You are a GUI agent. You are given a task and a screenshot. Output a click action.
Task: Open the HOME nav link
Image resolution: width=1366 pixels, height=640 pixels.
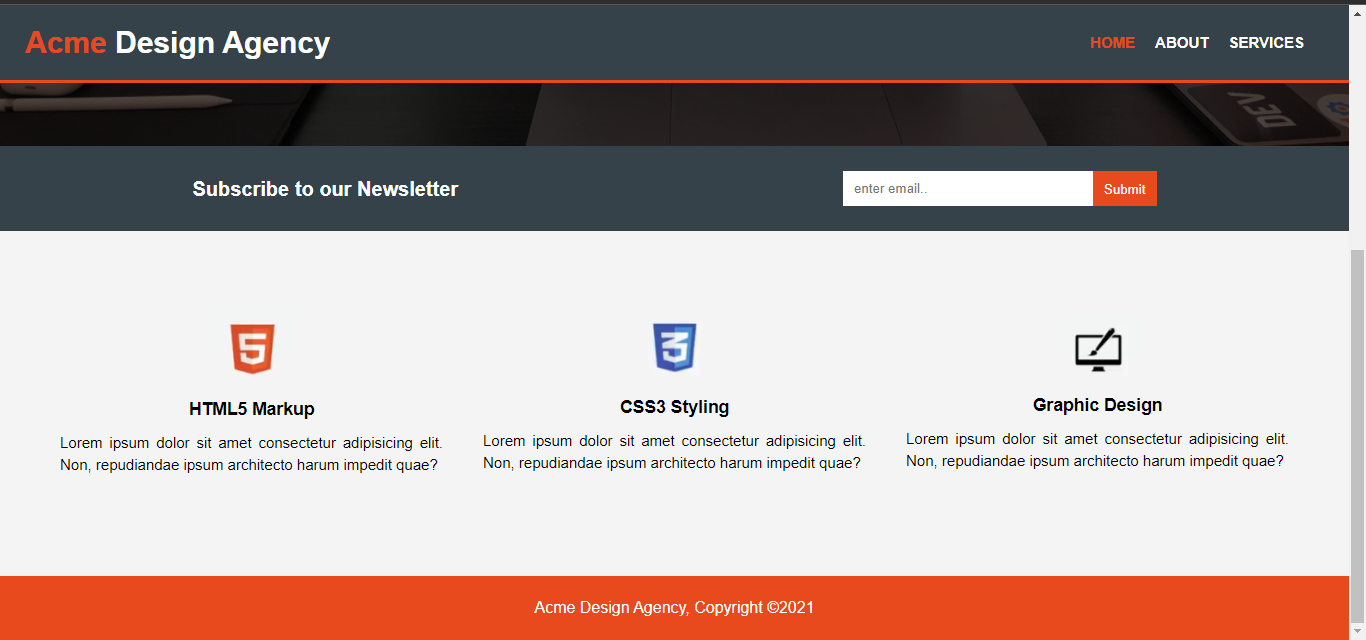[x=1112, y=43]
